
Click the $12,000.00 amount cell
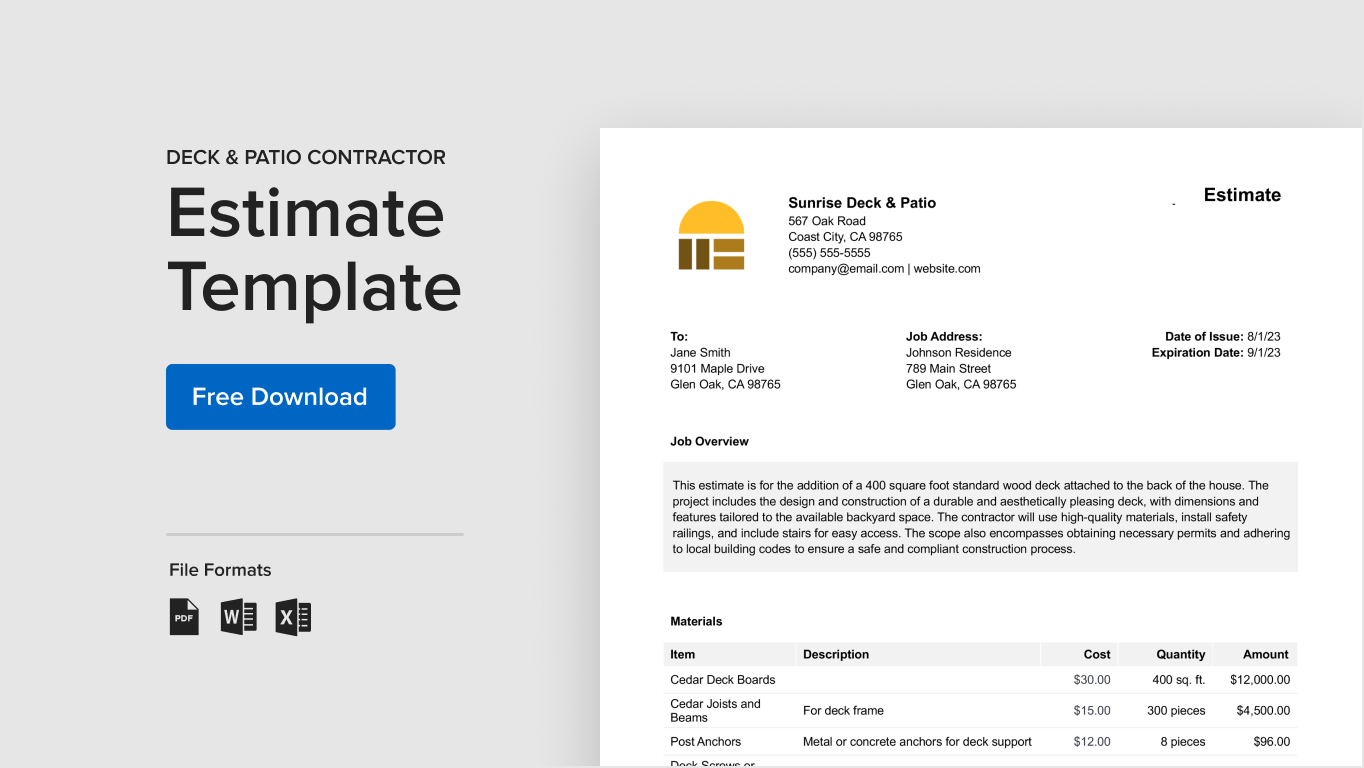tap(1258, 679)
